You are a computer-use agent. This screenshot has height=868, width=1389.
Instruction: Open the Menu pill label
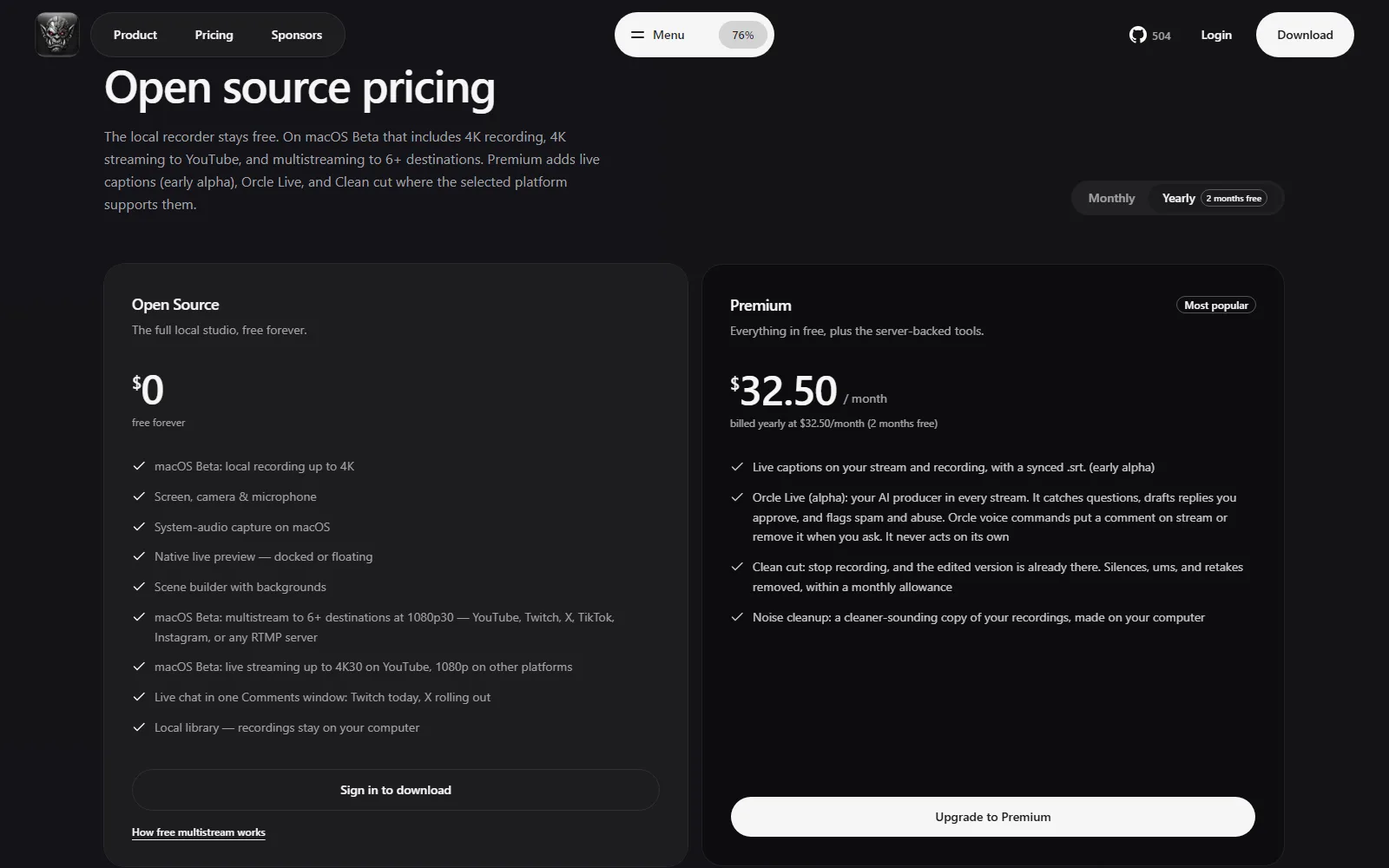click(x=668, y=35)
